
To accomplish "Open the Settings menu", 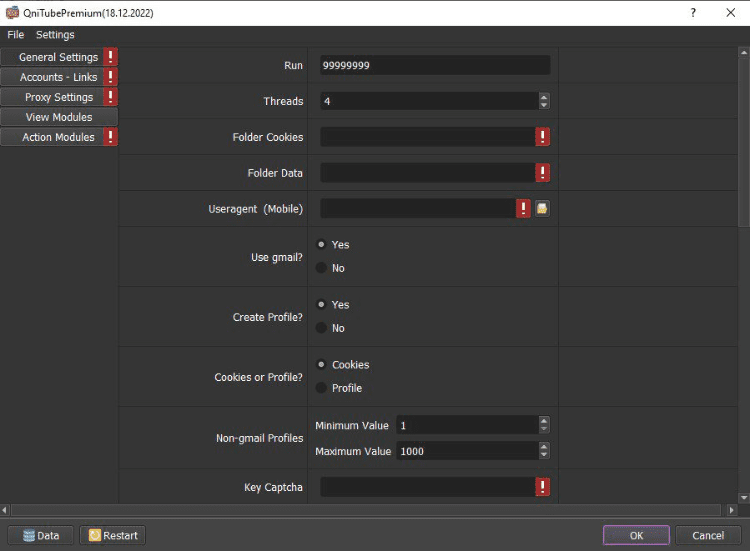I will [55, 35].
